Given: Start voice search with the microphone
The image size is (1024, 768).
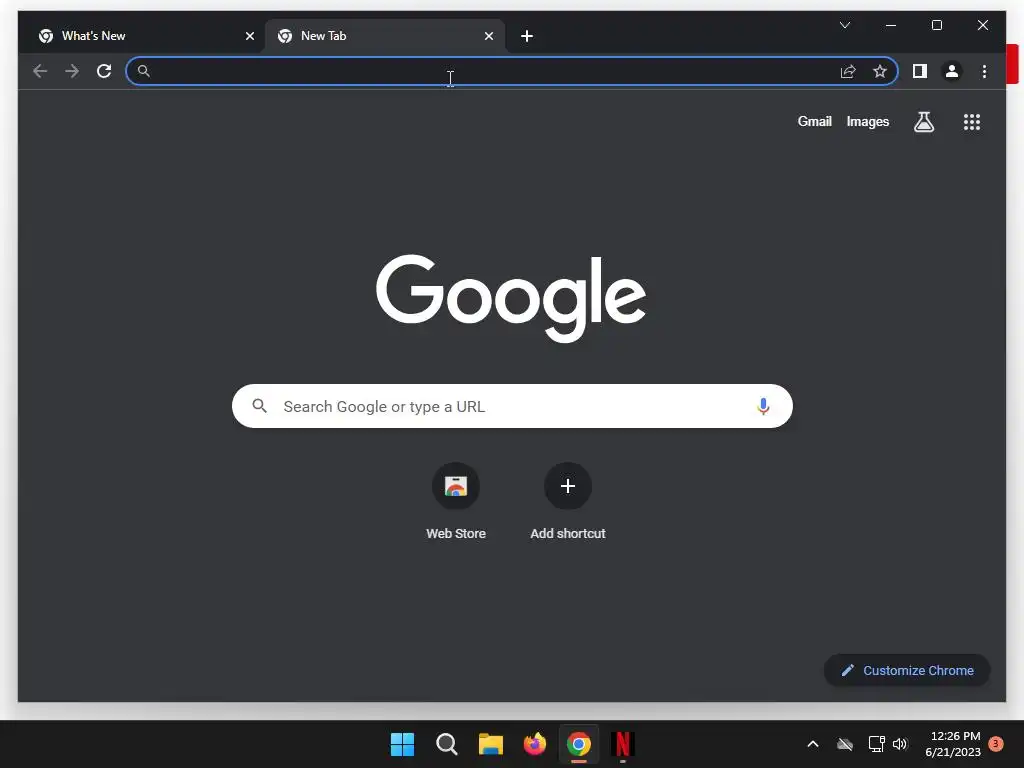Looking at the screenshot, I should (763, 406).
